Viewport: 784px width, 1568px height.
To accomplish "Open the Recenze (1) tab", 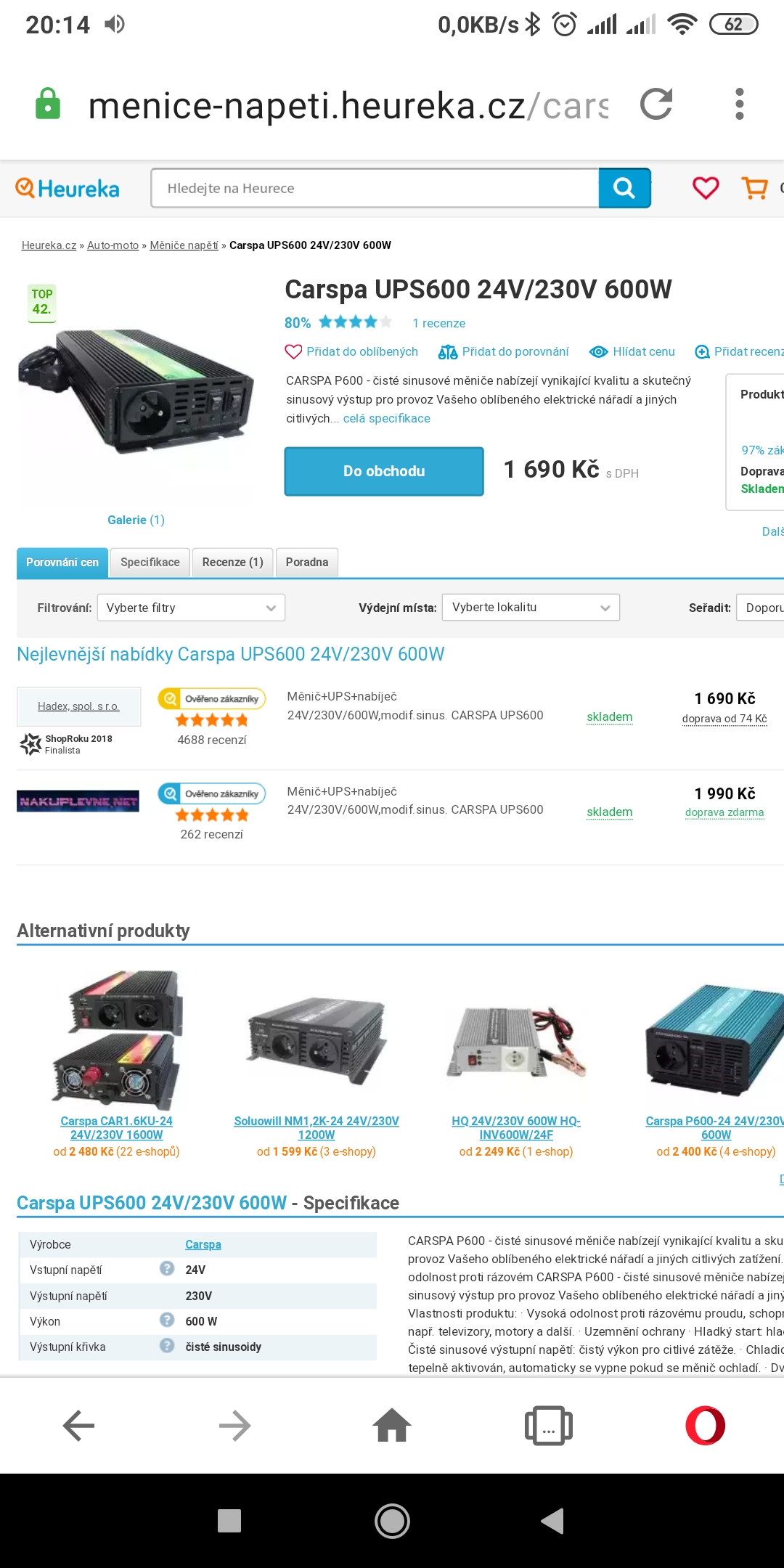I will click(232, 563).
